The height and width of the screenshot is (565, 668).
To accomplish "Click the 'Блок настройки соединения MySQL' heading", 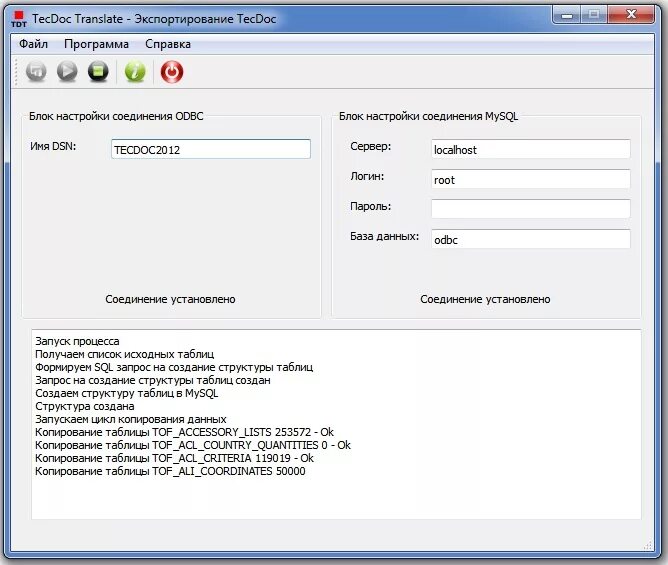I will click(x=429, y=116).
